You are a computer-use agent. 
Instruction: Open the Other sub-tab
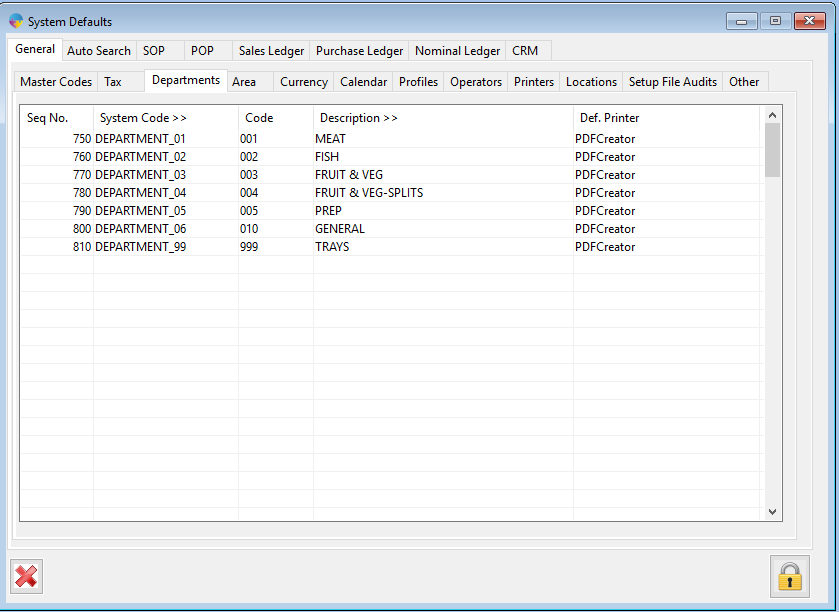(x=744, y=82)
